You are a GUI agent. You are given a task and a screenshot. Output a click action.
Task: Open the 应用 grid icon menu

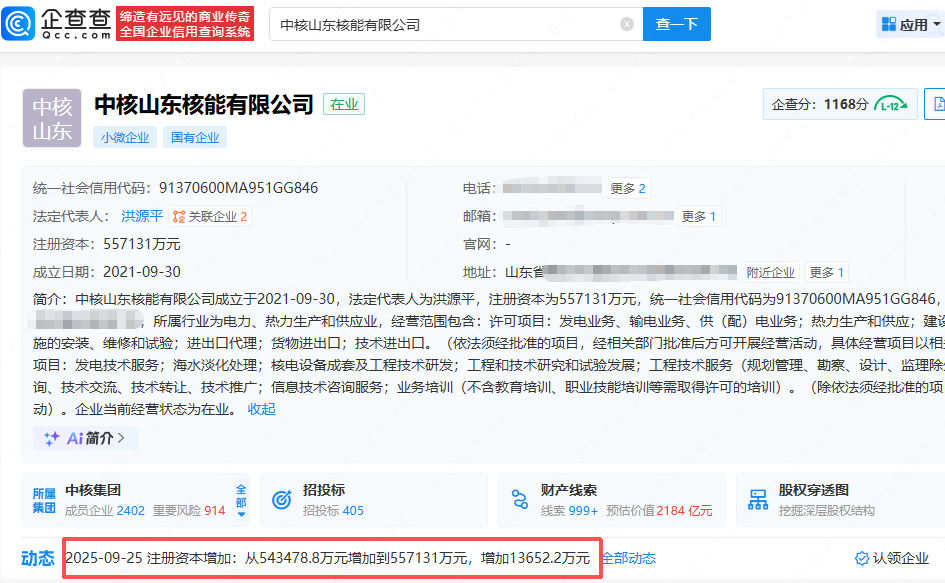(x=889, y=25)
